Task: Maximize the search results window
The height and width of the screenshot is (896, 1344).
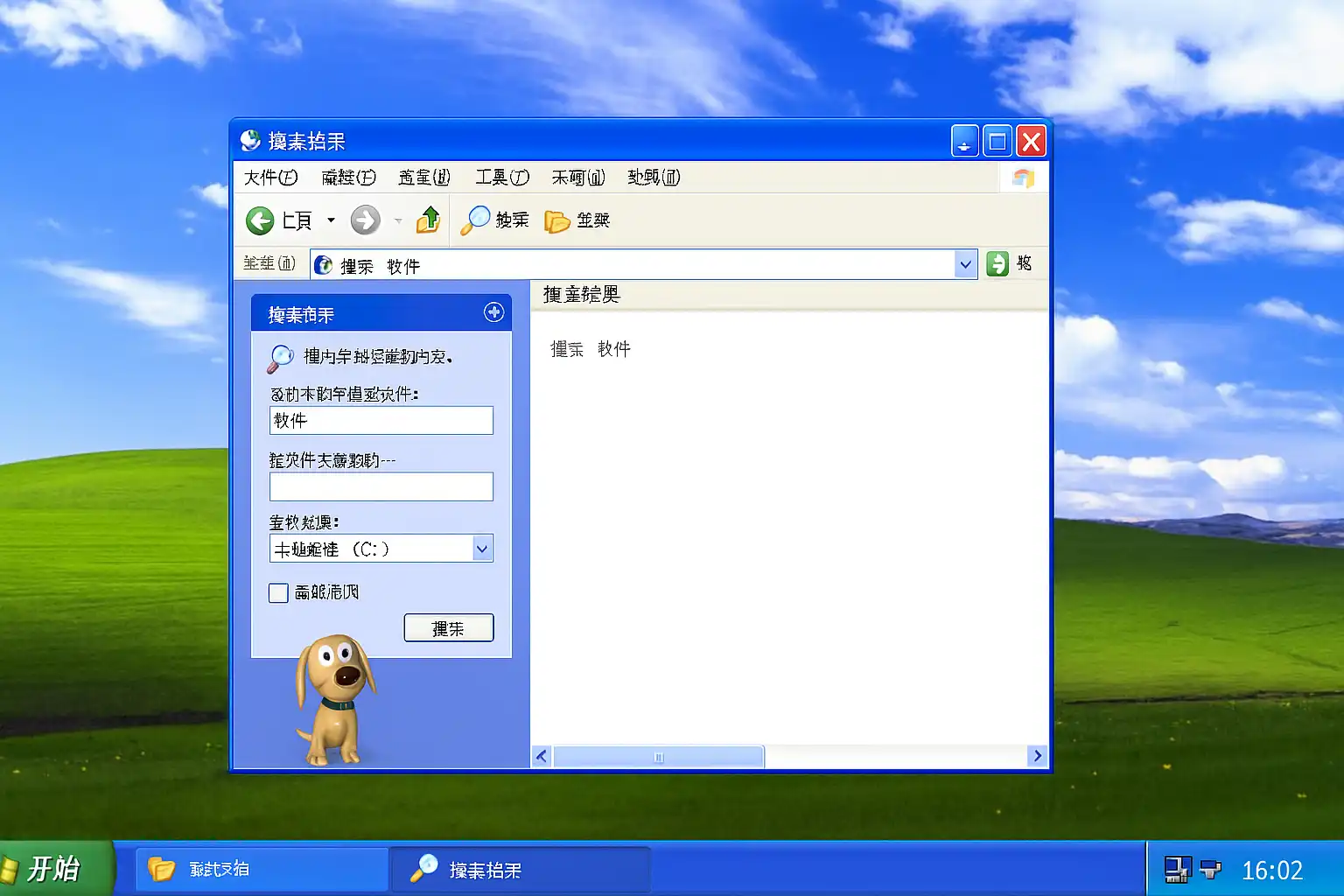Action: tap(997, 141)
